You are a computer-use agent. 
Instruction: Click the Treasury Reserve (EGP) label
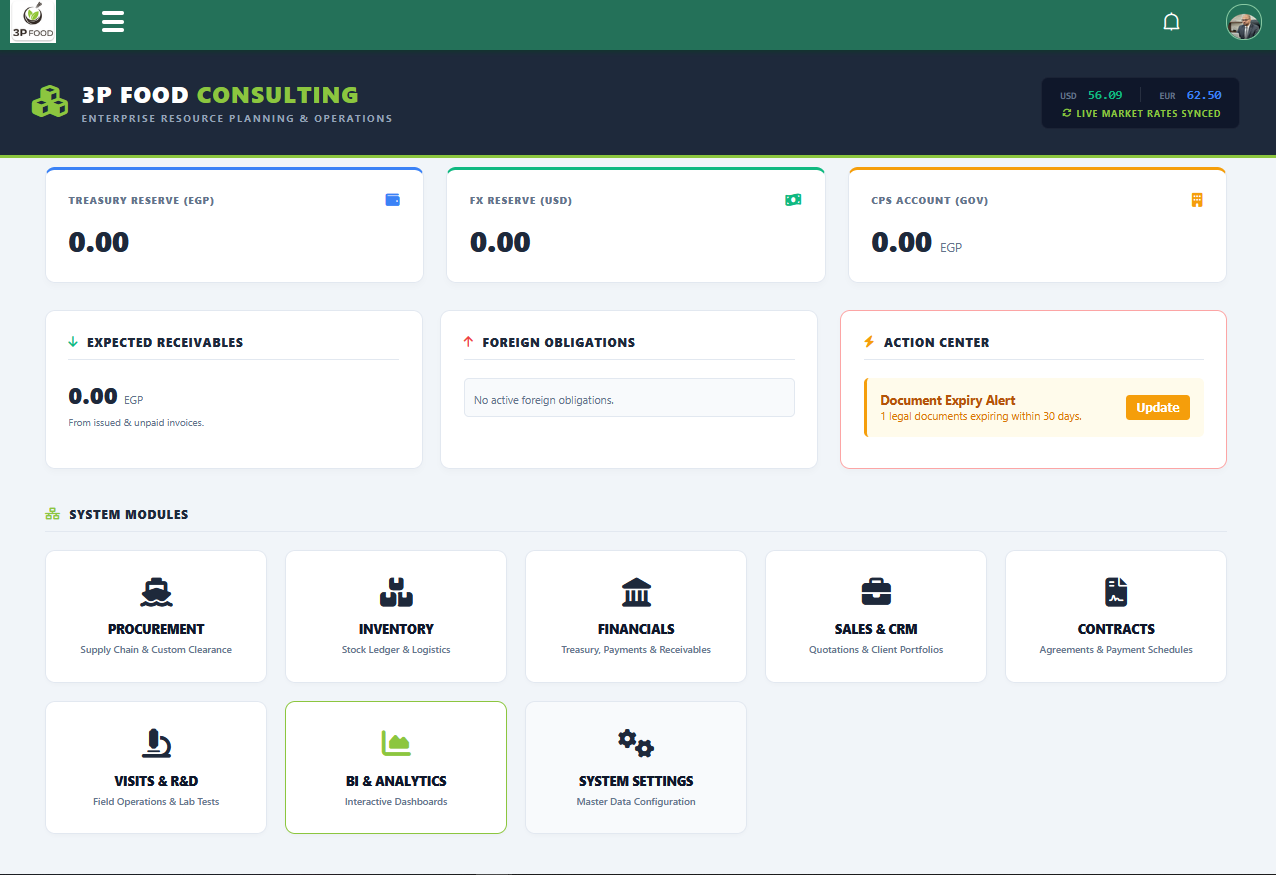(141, 200)
